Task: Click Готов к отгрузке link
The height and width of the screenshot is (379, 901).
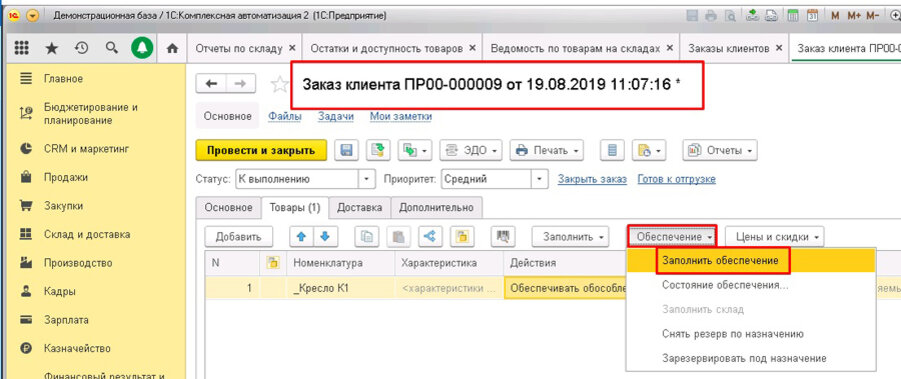Action: pos(676,179)
